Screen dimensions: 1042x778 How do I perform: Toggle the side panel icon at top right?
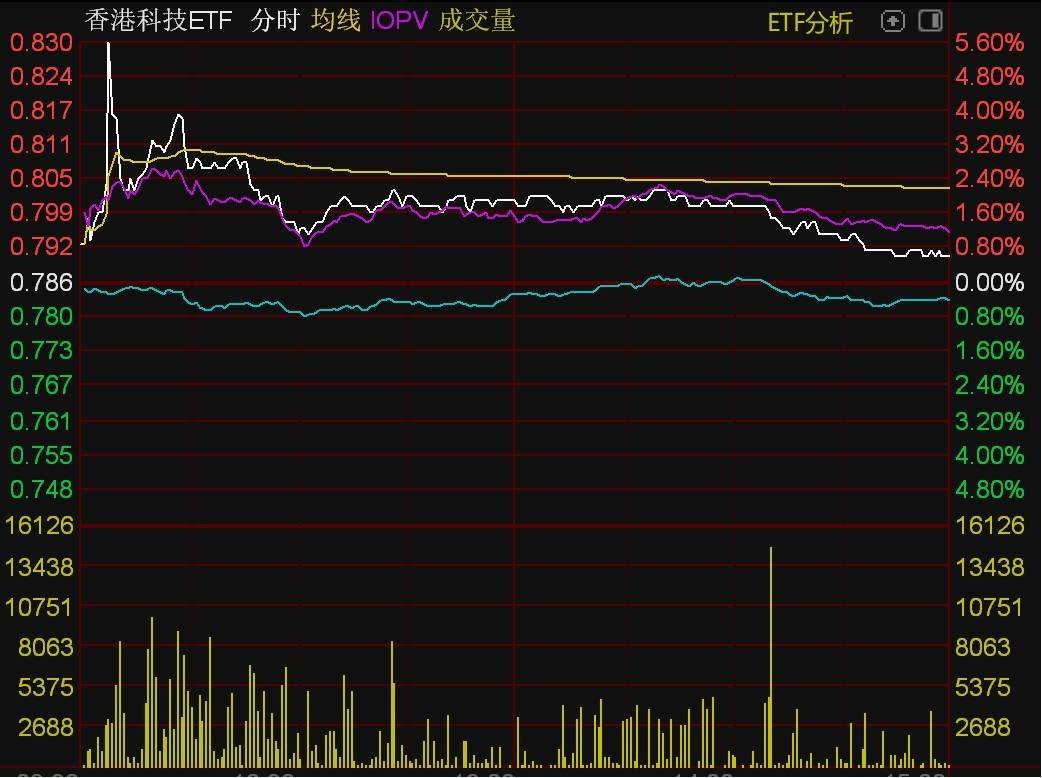pyautogui.click(x=930, y=21)
